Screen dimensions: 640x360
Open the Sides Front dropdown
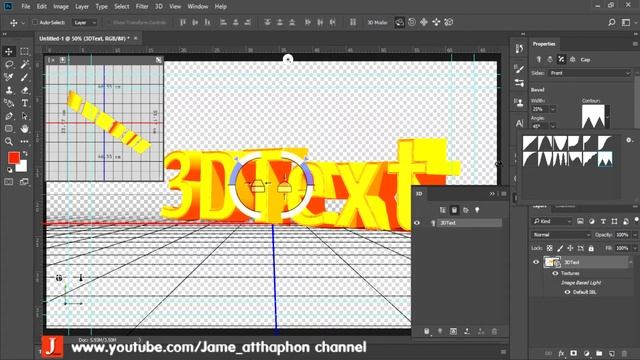click(589, 73)
